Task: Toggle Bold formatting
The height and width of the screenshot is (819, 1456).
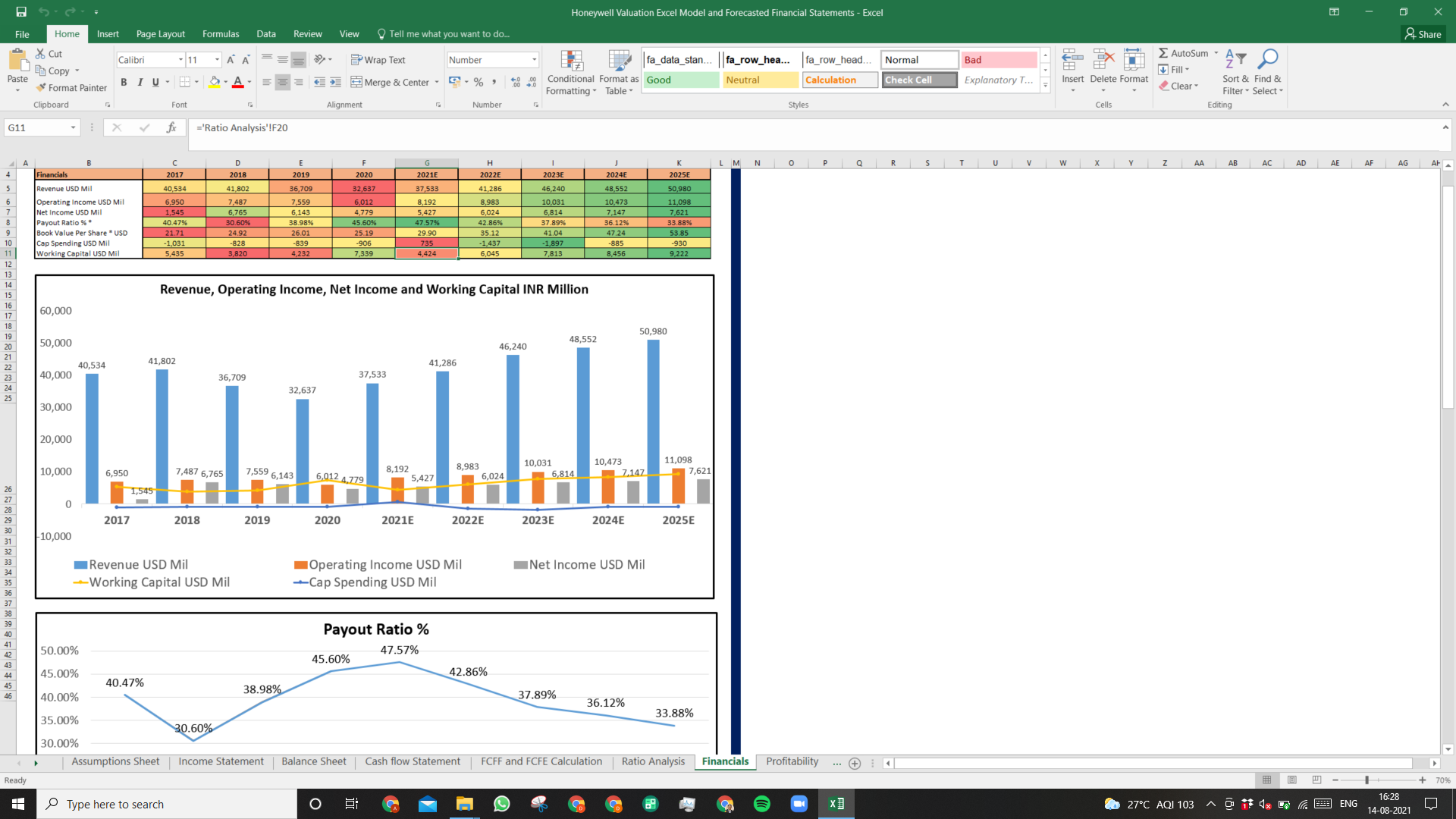Action: coord(124,82)
